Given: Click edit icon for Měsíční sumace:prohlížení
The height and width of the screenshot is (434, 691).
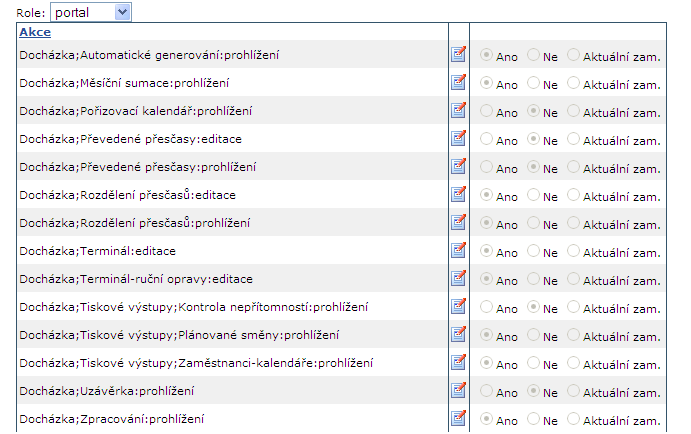Looking at the screenshot, I should [x=458, y=82].
